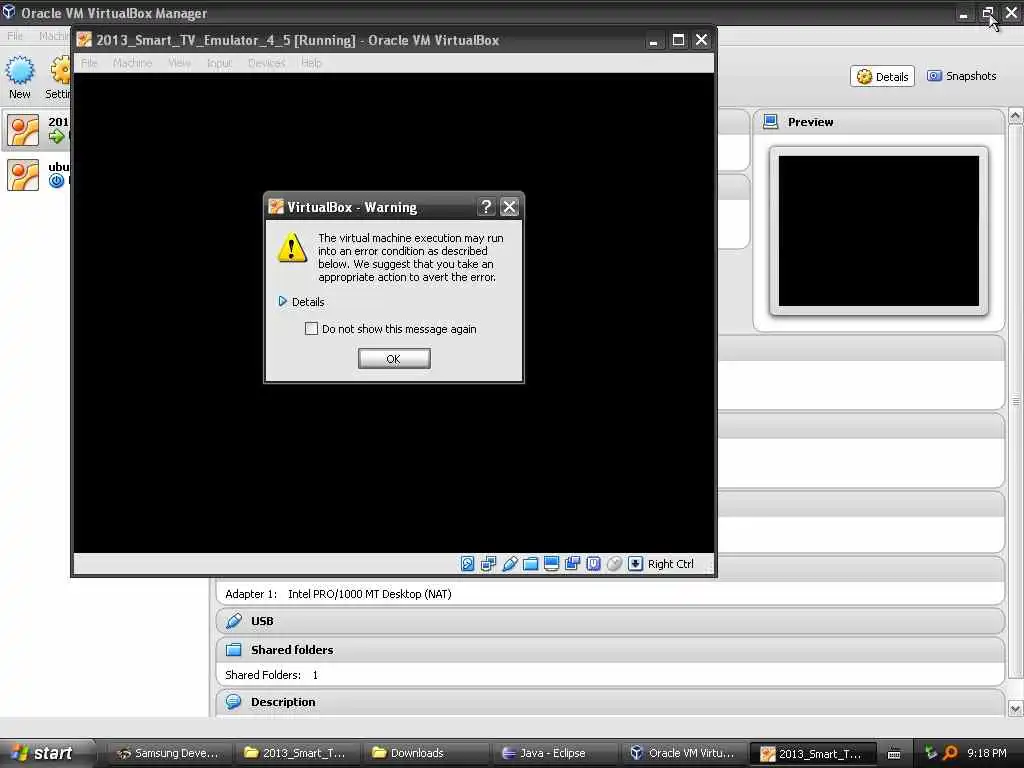Image resolution: width=1024 pixels, height=768 pixels.
Task: Select the 2013 Smart TV VM entry icon
Action: [23, 131]
